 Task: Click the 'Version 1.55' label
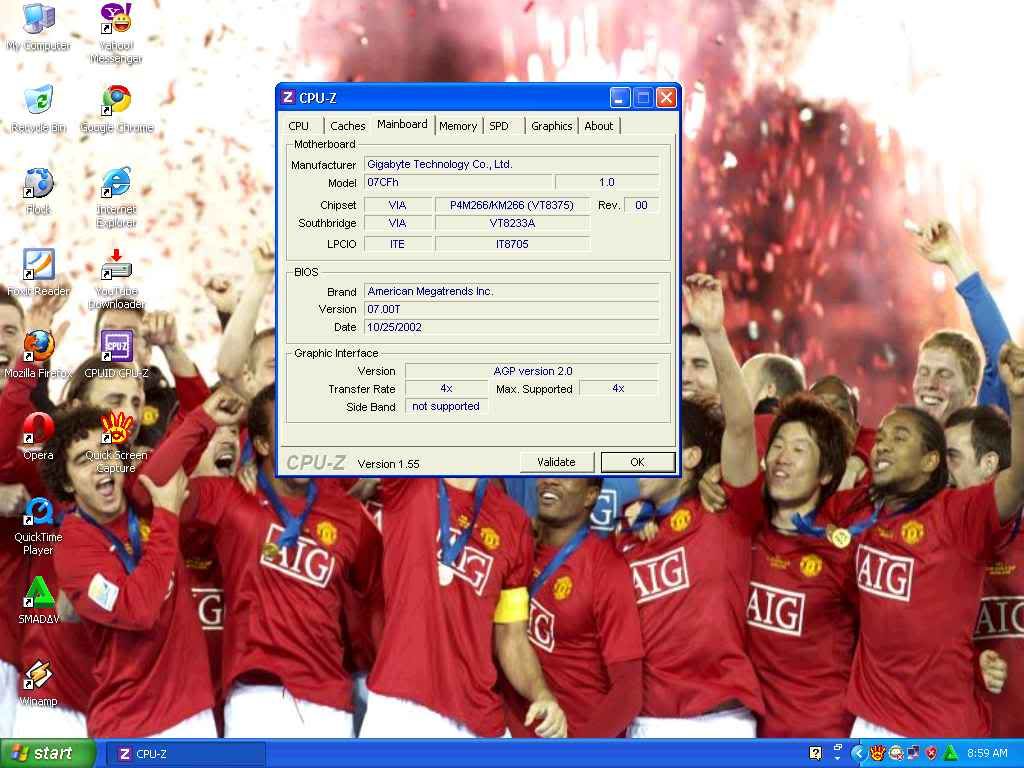(x=389, y=464)
